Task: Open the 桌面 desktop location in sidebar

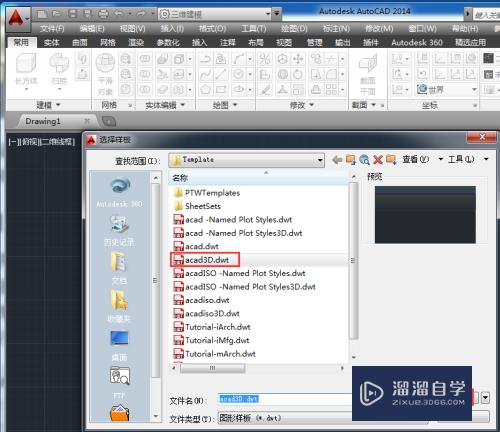Action: pos(119,345)
